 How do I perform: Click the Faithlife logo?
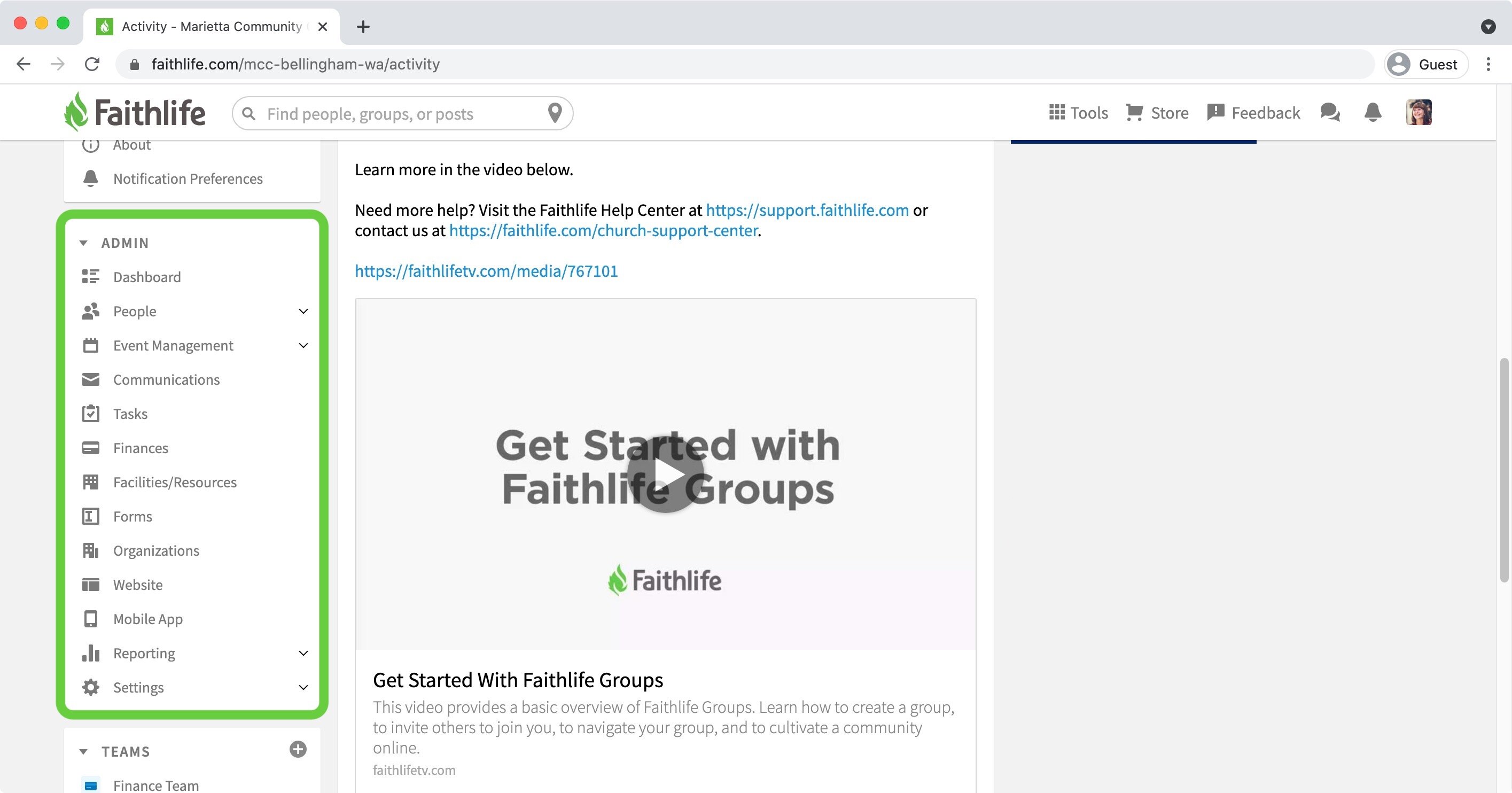pyautogui.click(x=135, y=112)
